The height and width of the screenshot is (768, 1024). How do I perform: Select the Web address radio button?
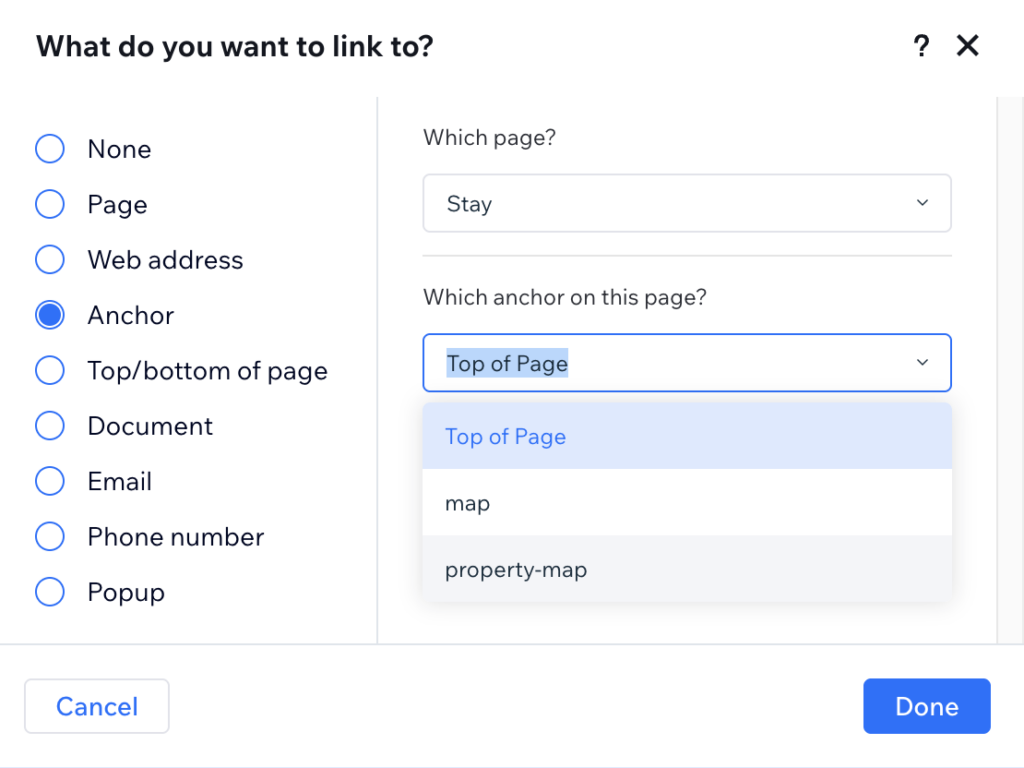(x=50, y=260)
